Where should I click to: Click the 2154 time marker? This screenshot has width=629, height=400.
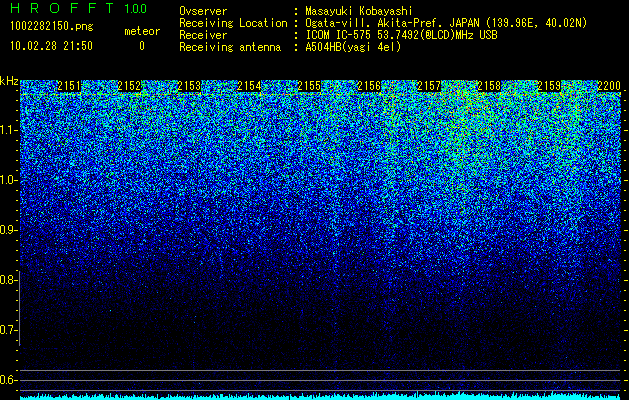click(x=249, y=86)
